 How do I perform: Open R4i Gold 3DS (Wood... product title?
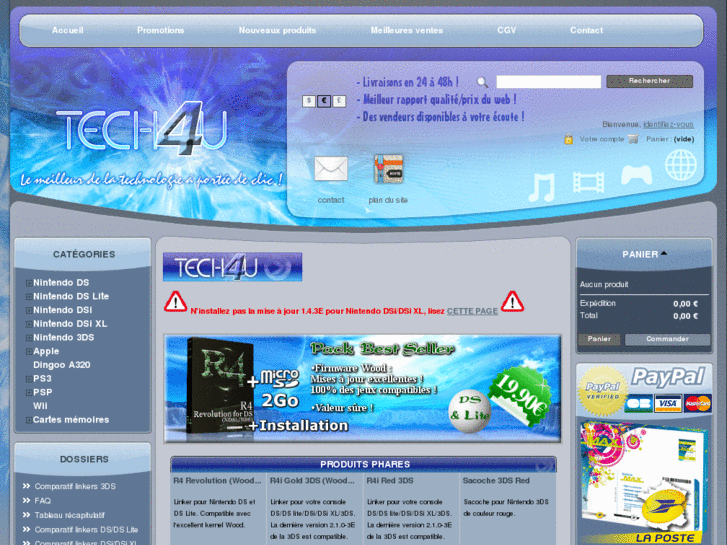tap(312, 481)
